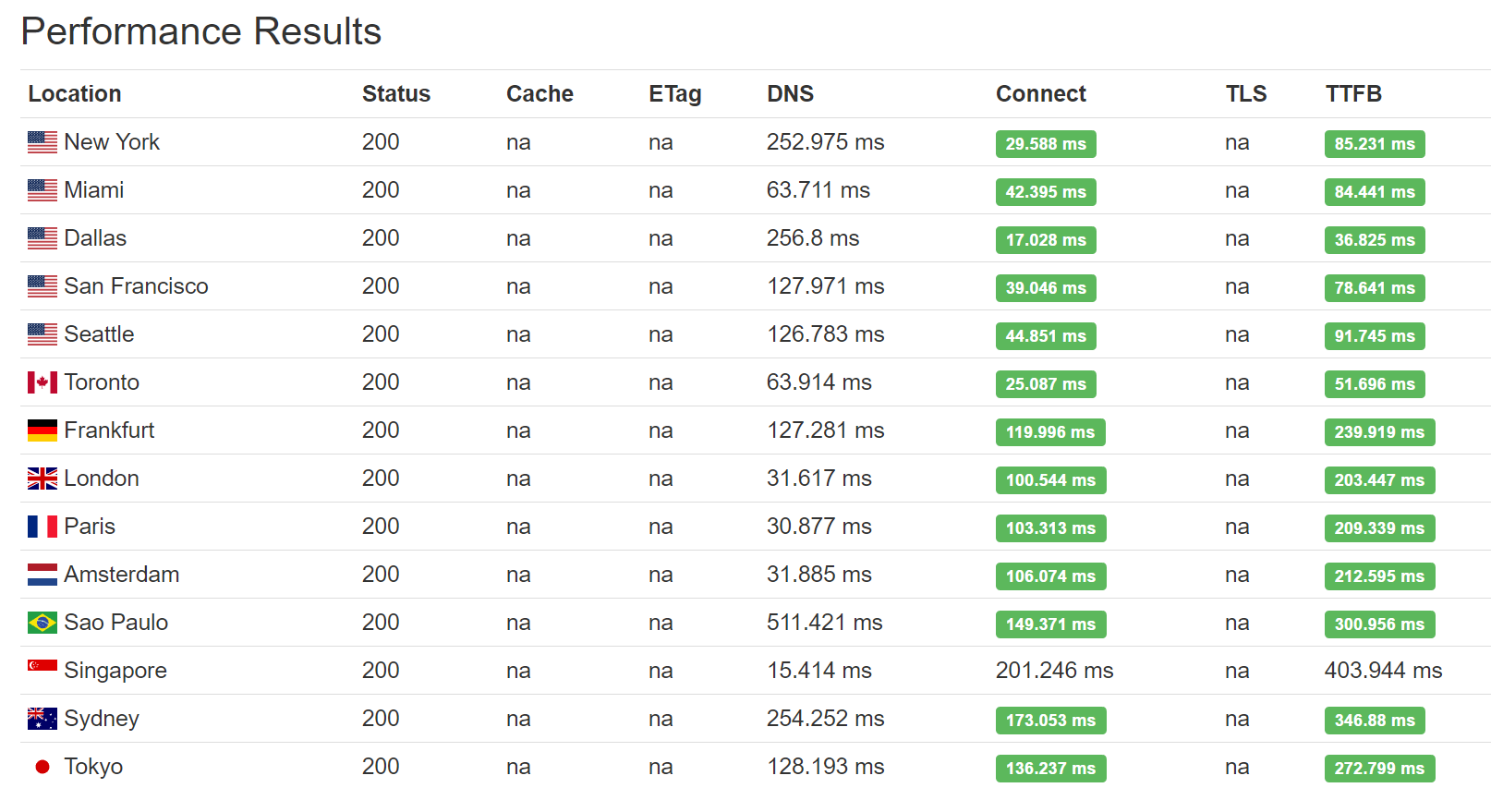Image resolution: width=1491 pixels, height=812 pixels.
Task: Click the 300.956 ms TTFB badge for Sao Paulo
Action: coord(1379,624)
